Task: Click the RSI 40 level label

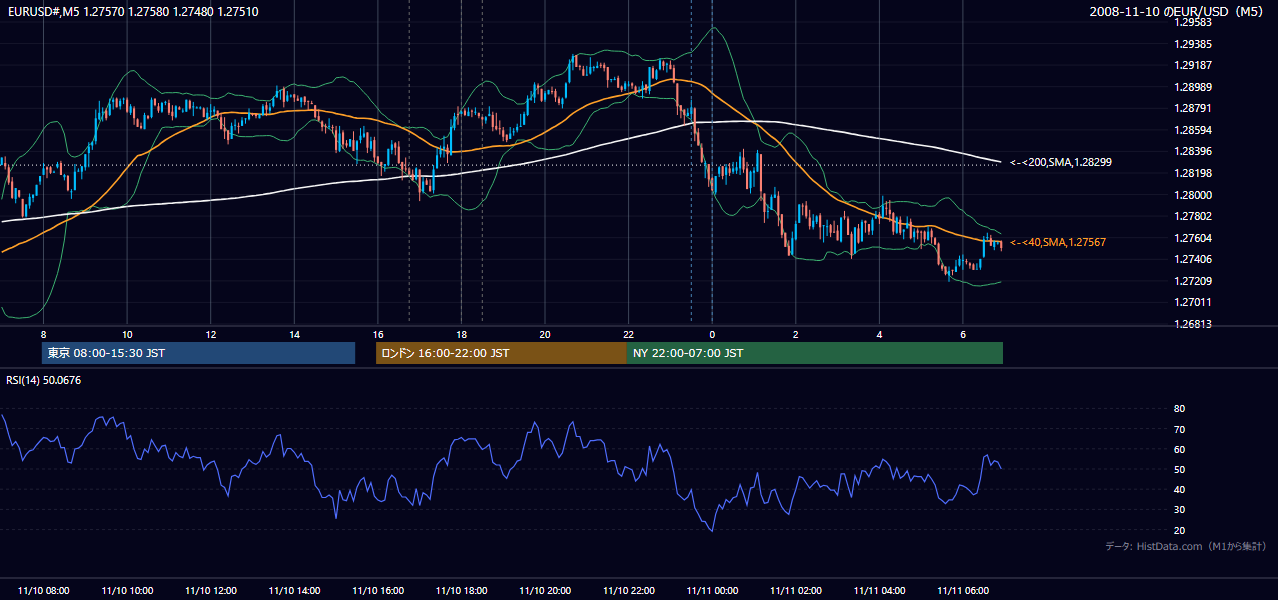Action: click(x=1179, y=489)
